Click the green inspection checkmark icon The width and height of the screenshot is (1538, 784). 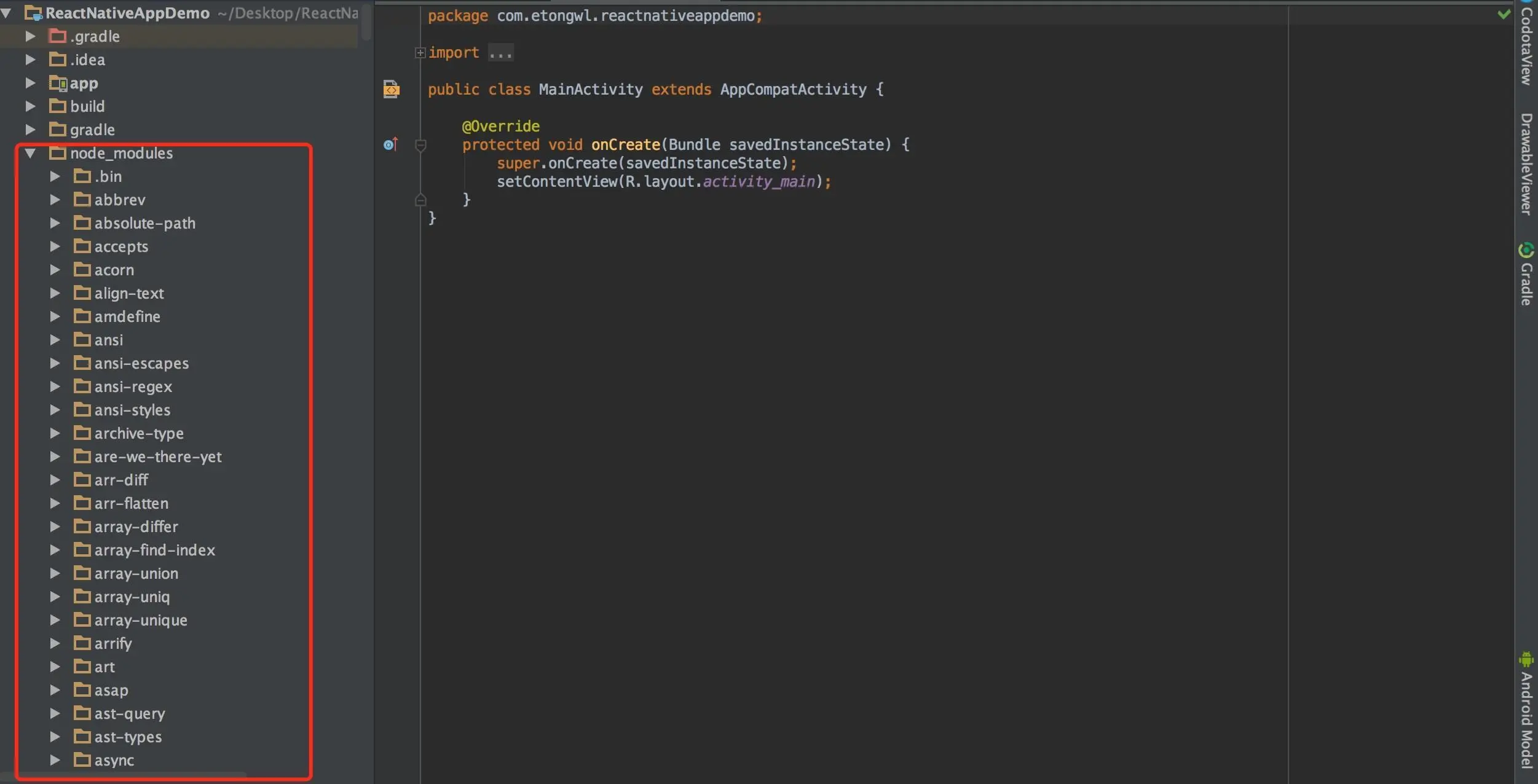tap(1504, 14)
